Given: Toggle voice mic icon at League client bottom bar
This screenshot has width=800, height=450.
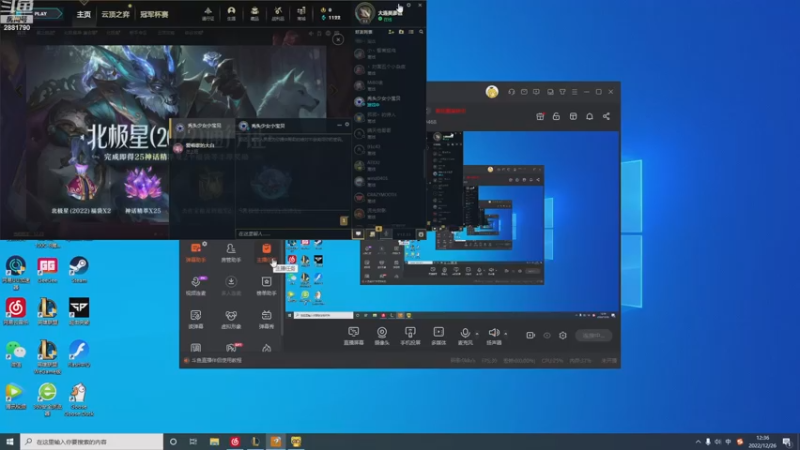Looking at the screenshot, I should pos(386,234).
